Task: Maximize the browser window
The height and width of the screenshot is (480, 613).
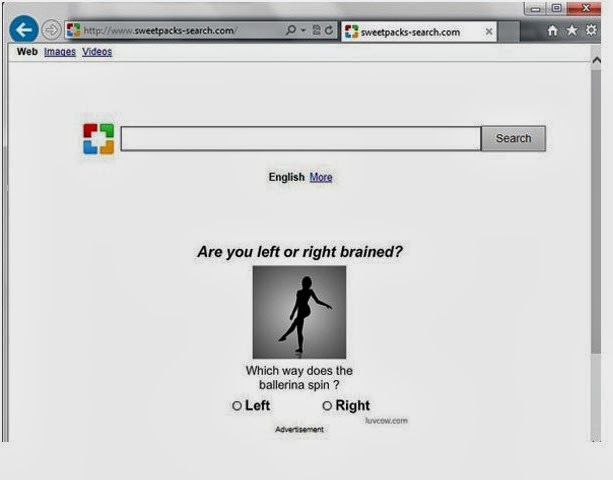Action: (557, 8)
